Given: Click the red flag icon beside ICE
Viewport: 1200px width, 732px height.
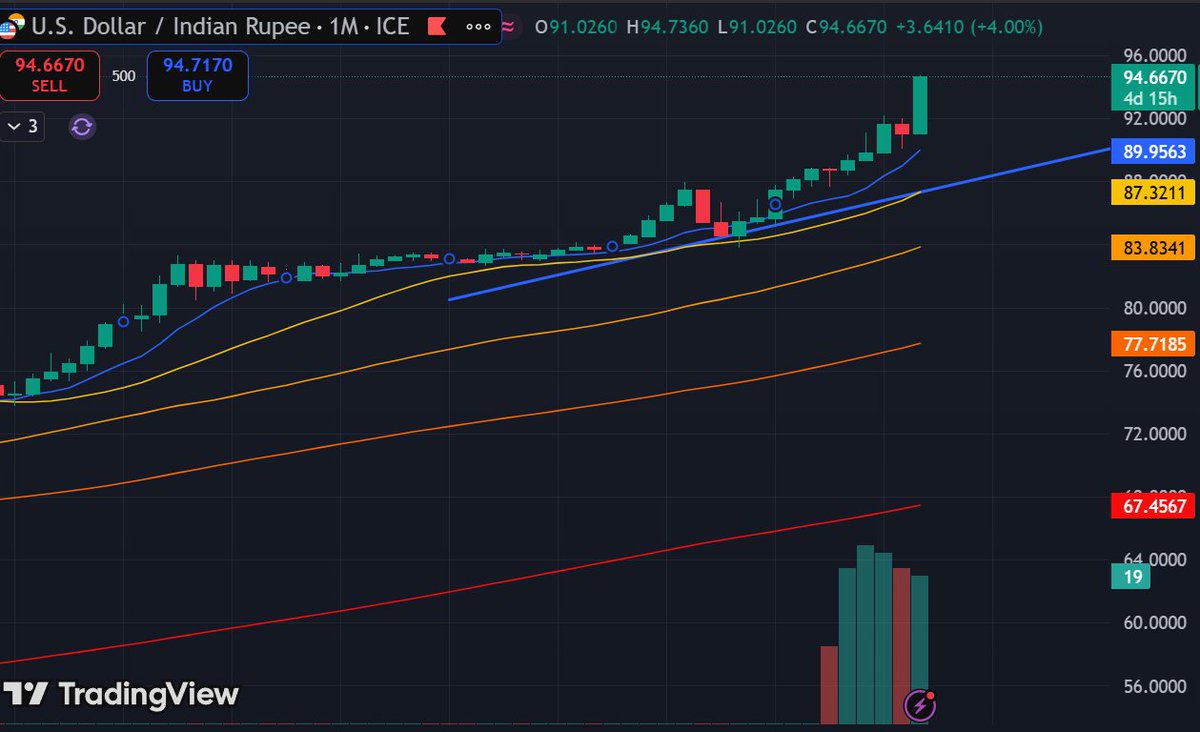Looking at the screenshot, I should (x=435, y=26).
